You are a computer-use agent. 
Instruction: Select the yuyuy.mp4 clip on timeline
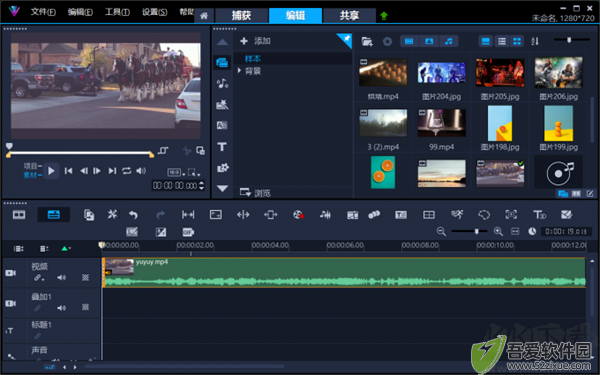[x=344, y=272]
